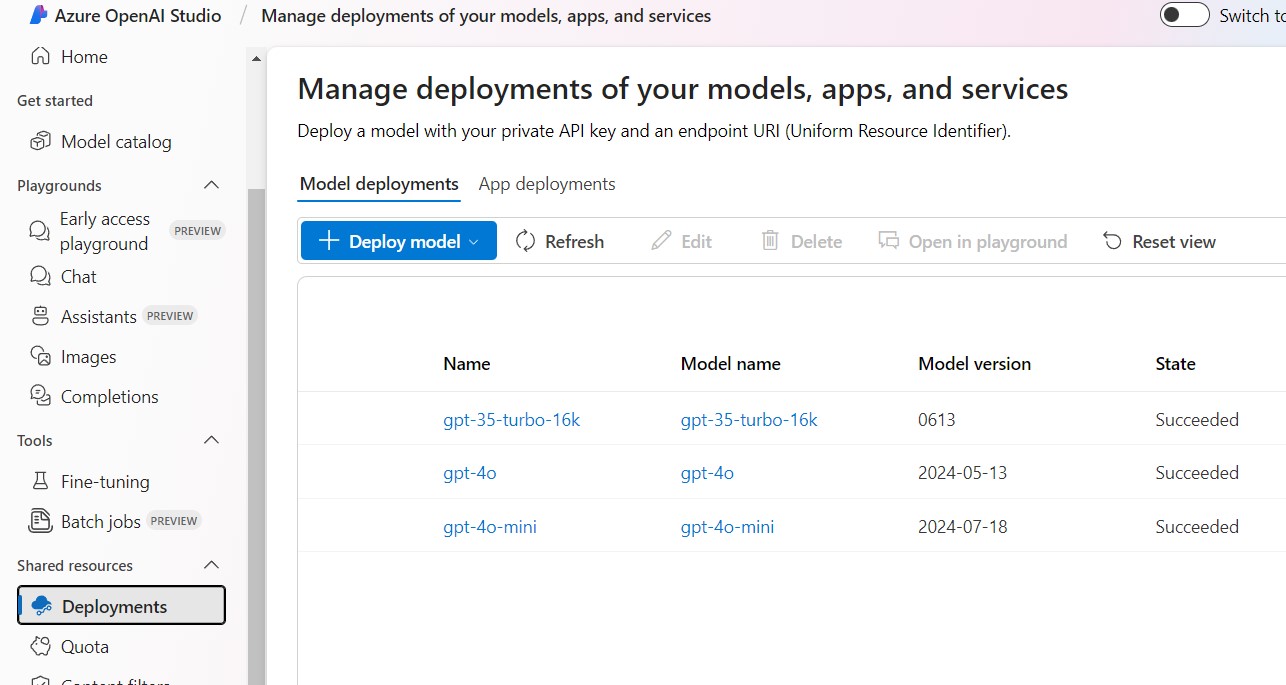This screenshot has width=1286, height=685.
Task: Click the Deployments cloud icon
Action: click(x=41, y=606)
